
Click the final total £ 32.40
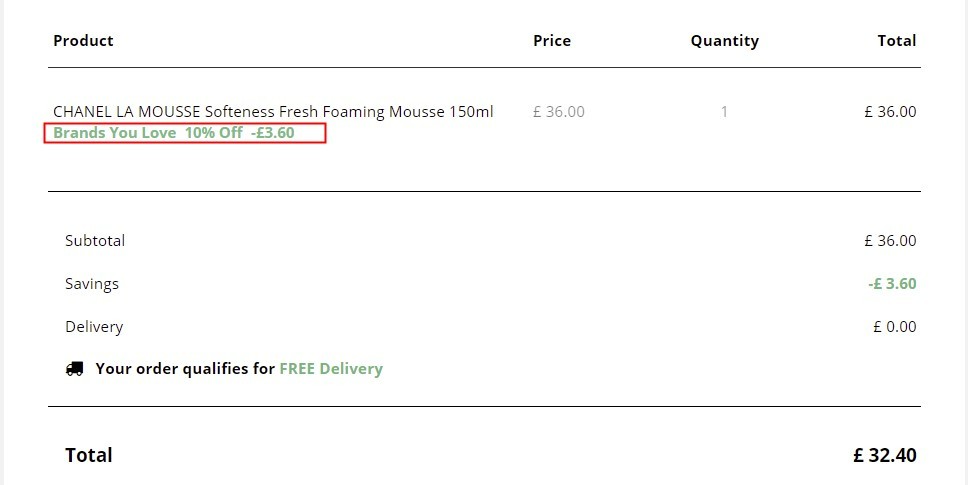(x=885, y=455)
